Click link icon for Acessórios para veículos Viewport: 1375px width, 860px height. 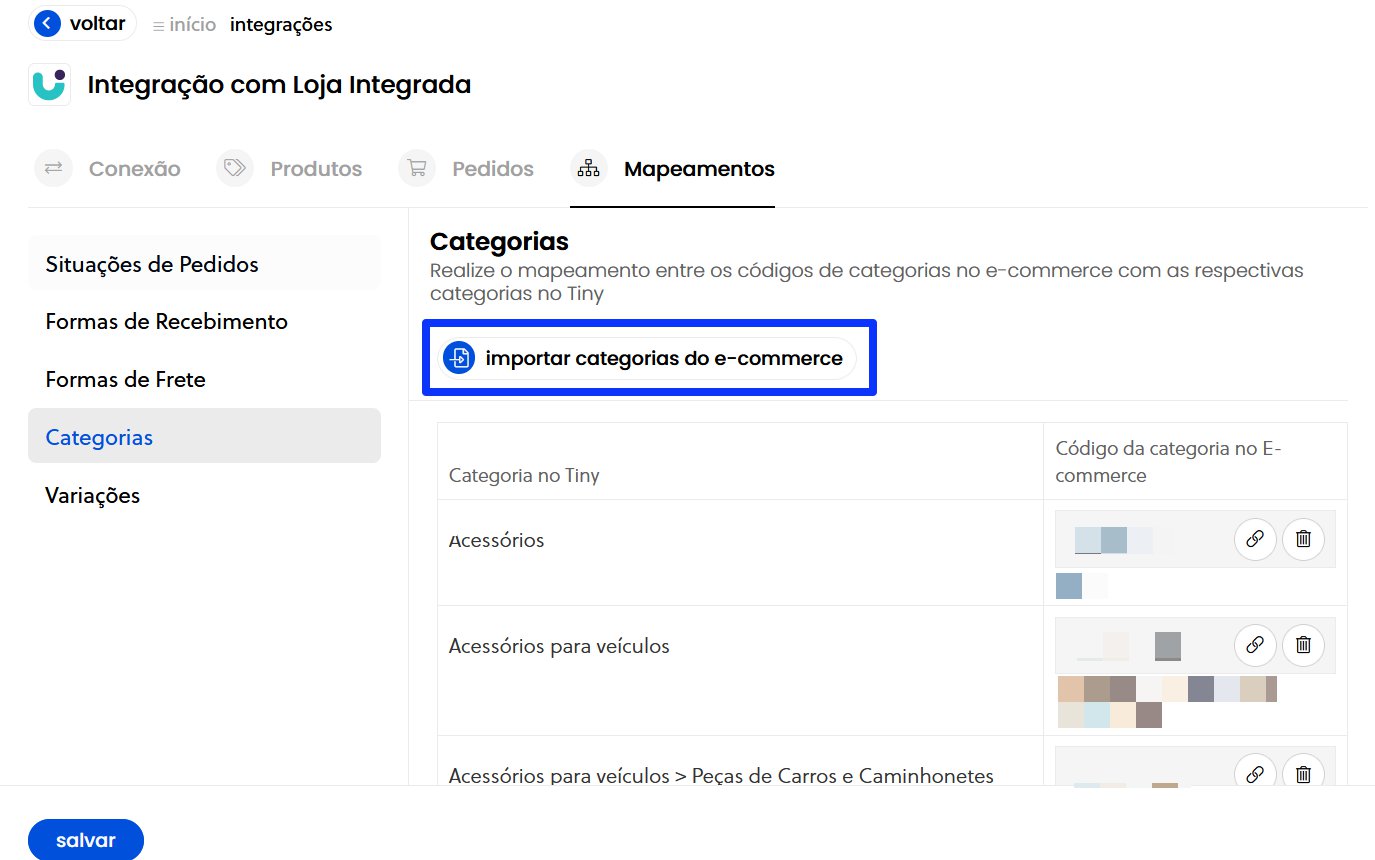[1255, 645]
